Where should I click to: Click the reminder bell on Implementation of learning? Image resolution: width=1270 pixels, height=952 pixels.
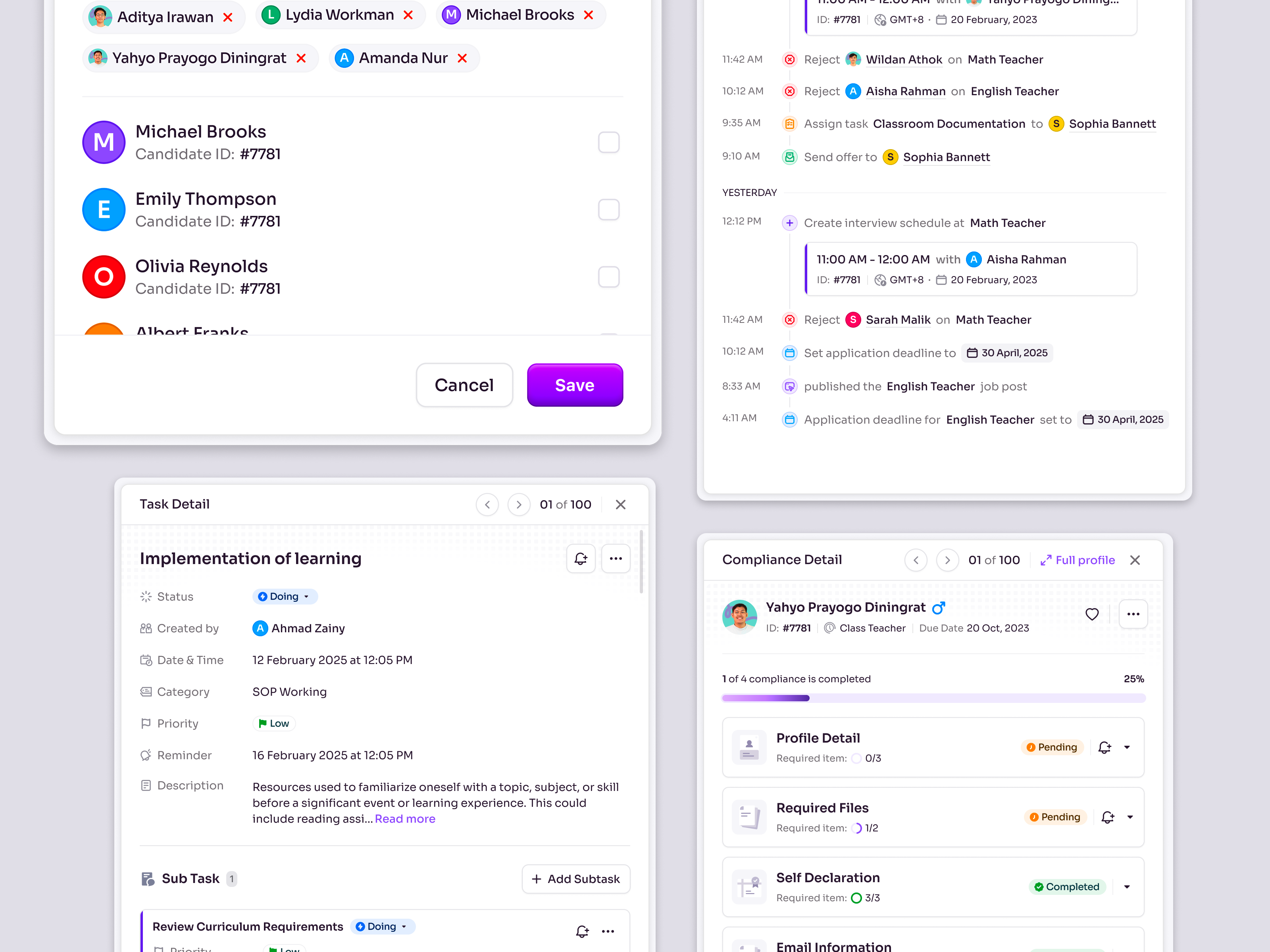click(581, 559)
